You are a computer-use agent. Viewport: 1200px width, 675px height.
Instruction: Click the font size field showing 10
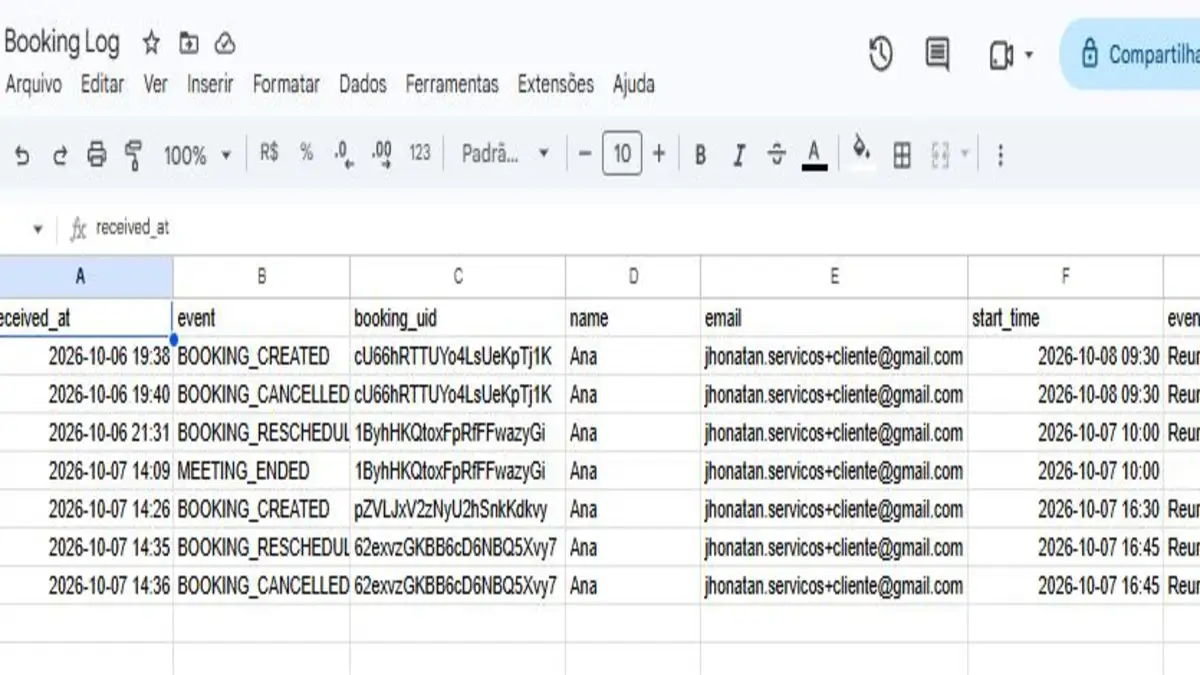622,154
